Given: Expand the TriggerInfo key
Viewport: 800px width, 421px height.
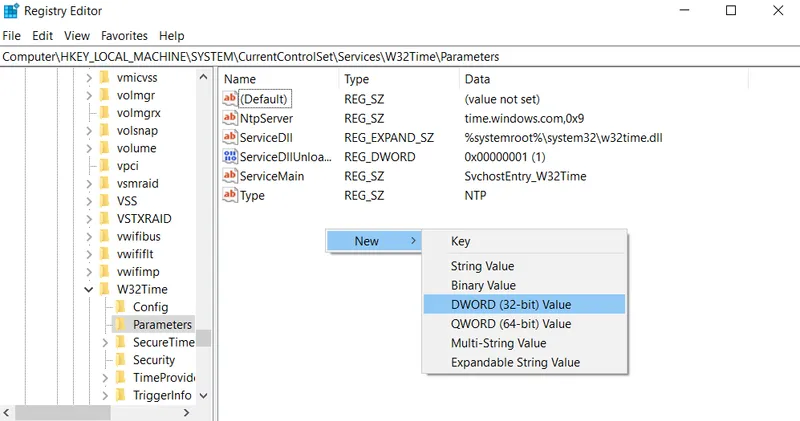Looking at the screenshot, I should coord(105,395).
